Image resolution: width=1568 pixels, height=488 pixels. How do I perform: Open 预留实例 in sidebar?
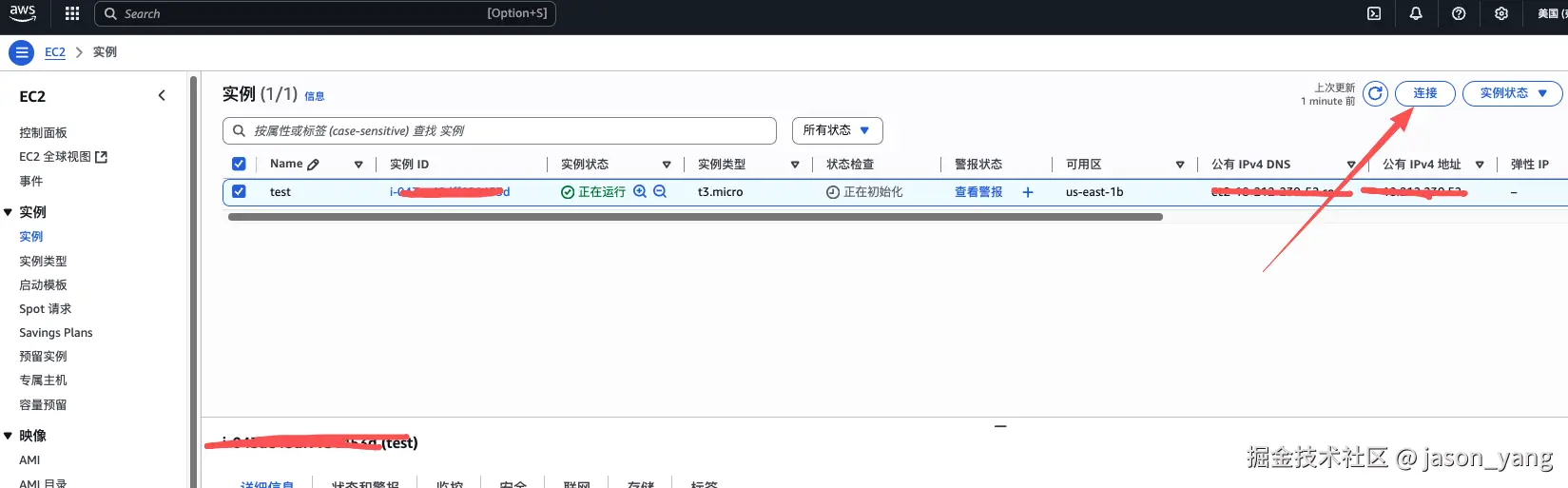[x=43, y=356]
